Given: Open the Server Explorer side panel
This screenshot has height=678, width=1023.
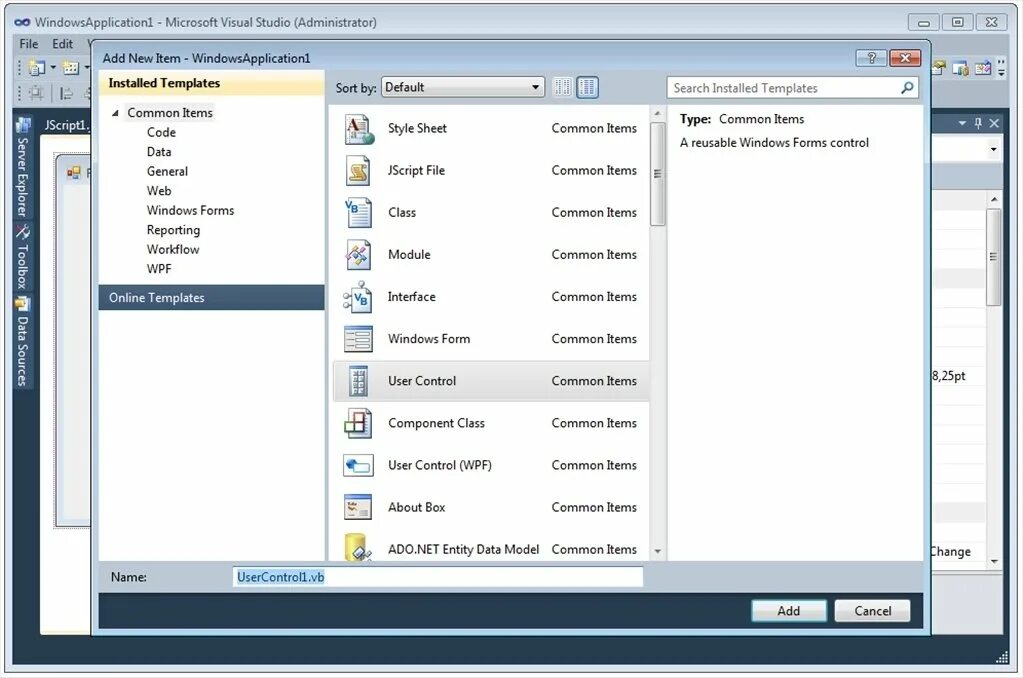Looking at the screenshot, I should (x=22, y=168).
